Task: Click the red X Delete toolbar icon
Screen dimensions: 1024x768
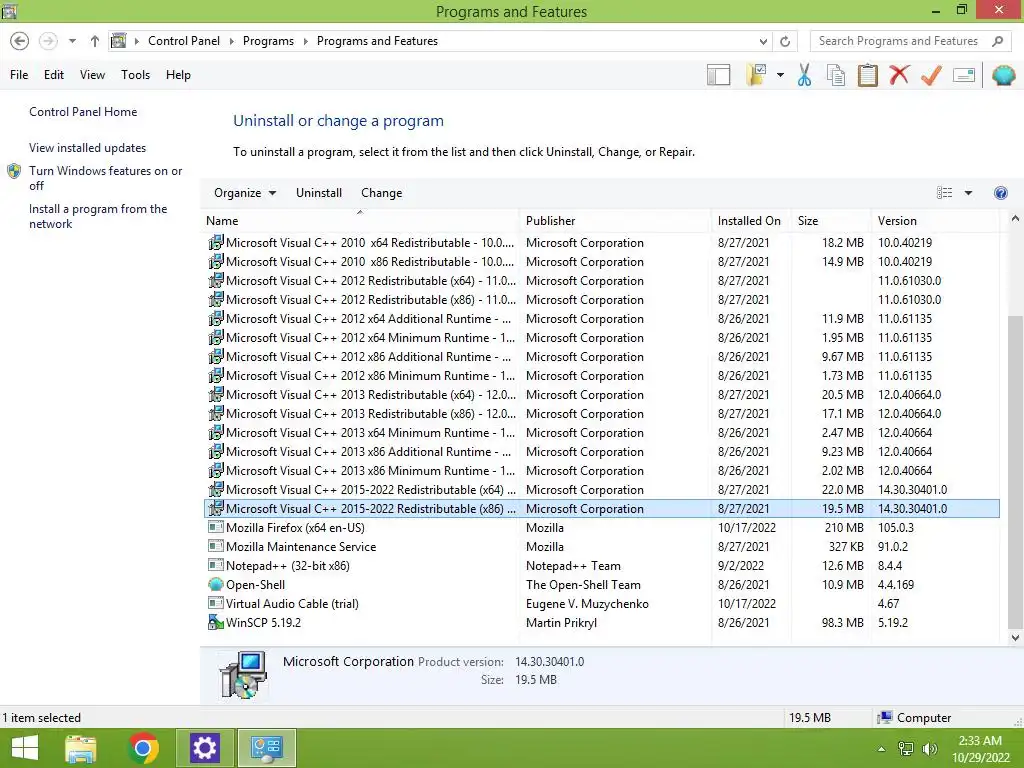Action: point(899,74)
